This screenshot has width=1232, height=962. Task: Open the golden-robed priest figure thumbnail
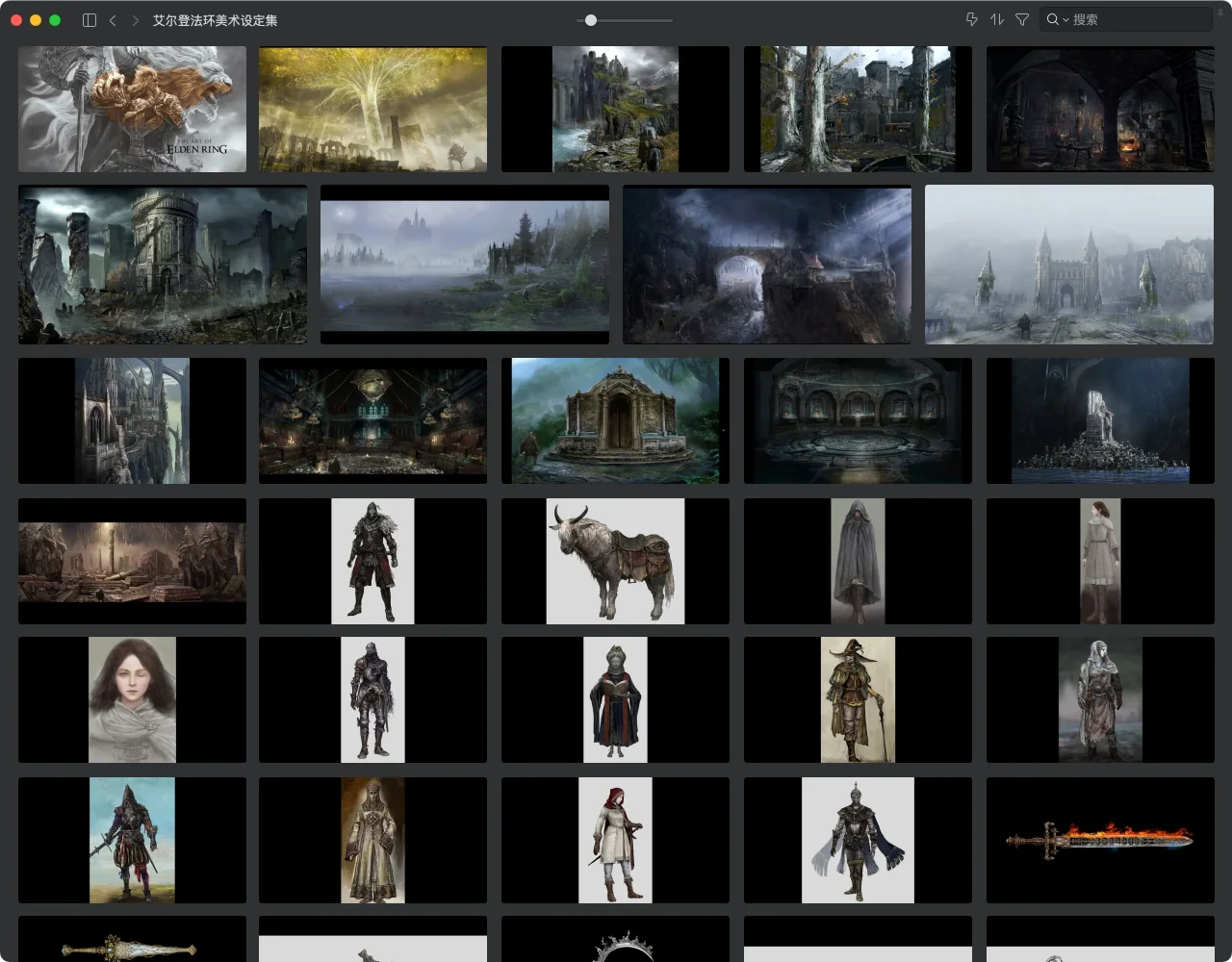(x=372, y=841)
